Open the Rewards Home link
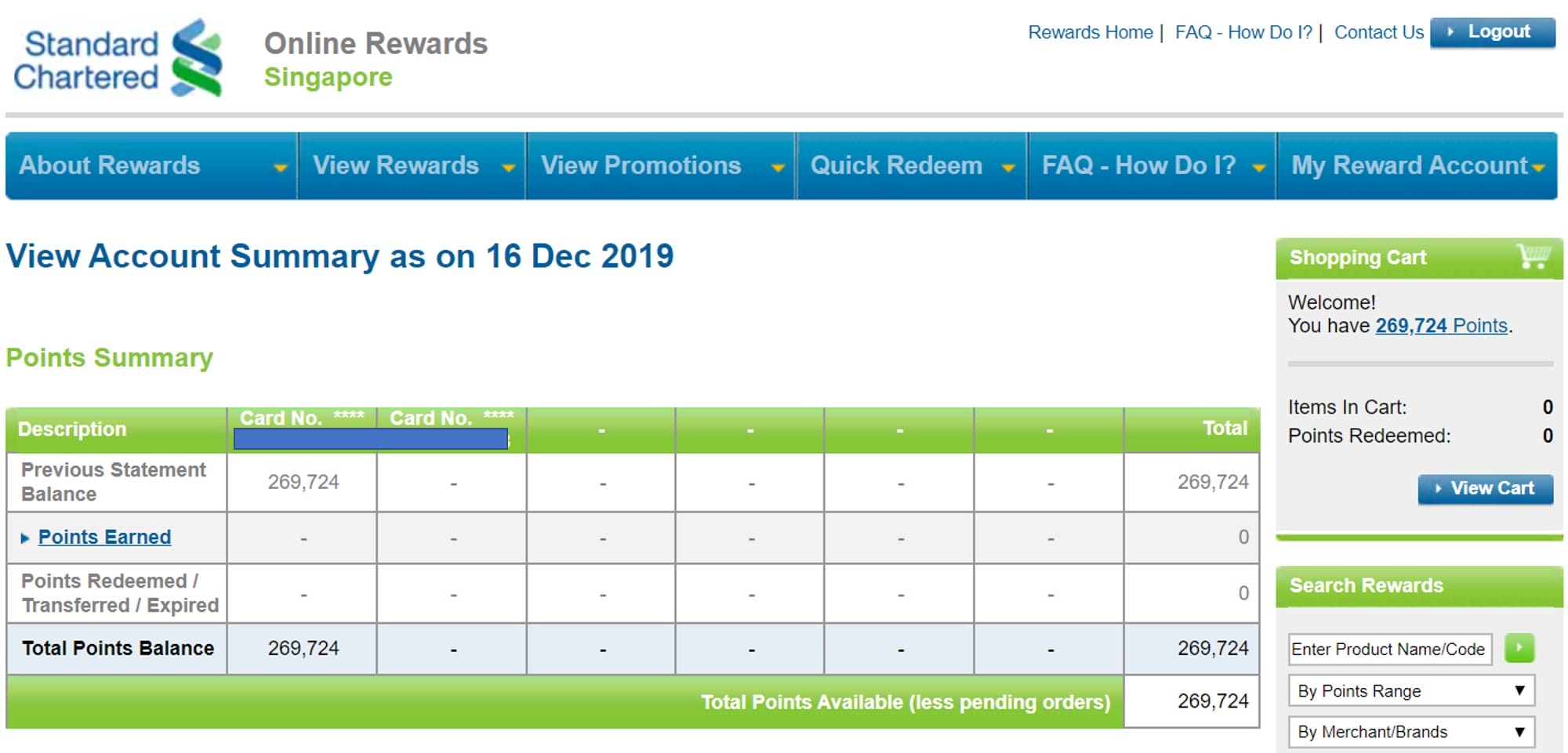 pyautogui.click(x=1090, y=33)
